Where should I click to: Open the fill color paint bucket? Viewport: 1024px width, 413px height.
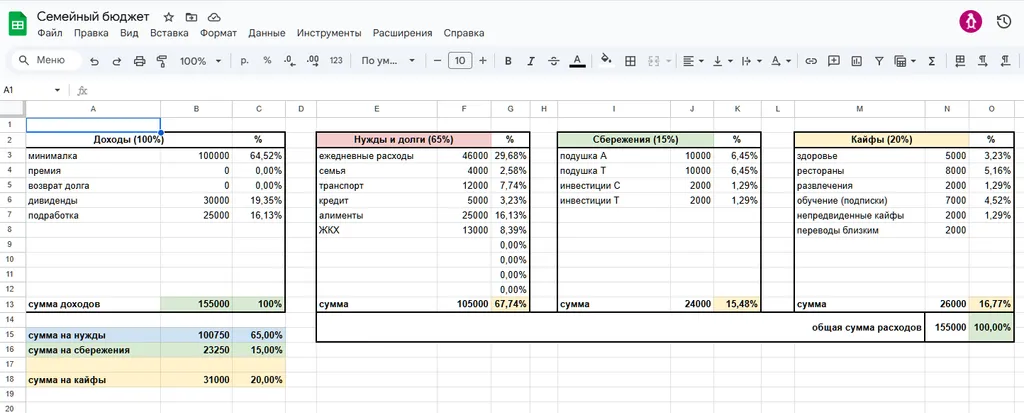coord(605,61)
